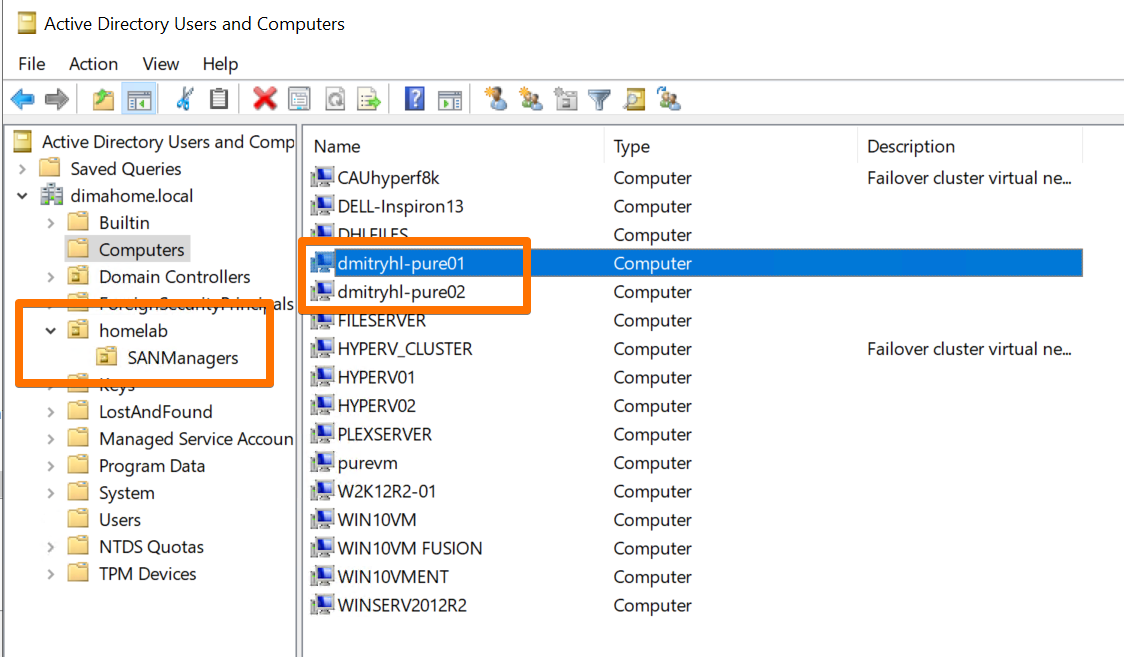
Task: Click the Create new user icon
Action: tap(496, 99)
